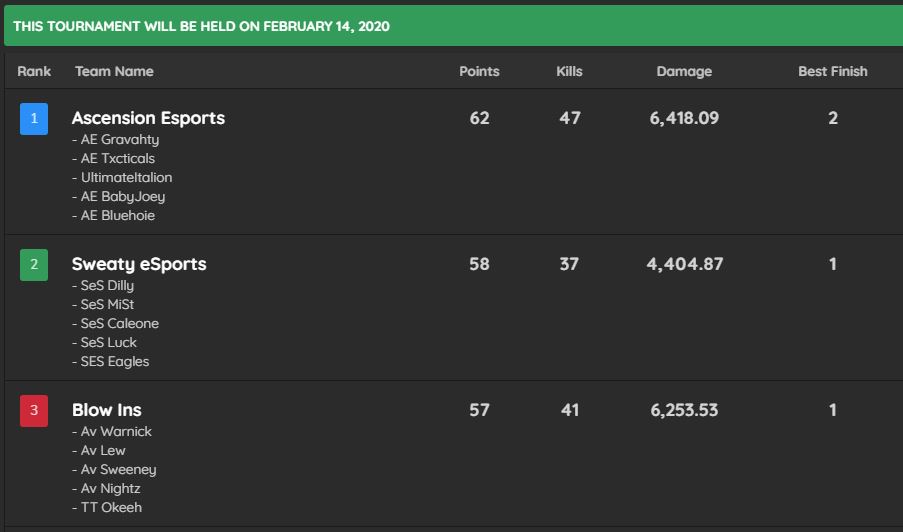Select player SES Eagles
The image size is (903, 532).
pyautogui.click(x=114, y=362)
